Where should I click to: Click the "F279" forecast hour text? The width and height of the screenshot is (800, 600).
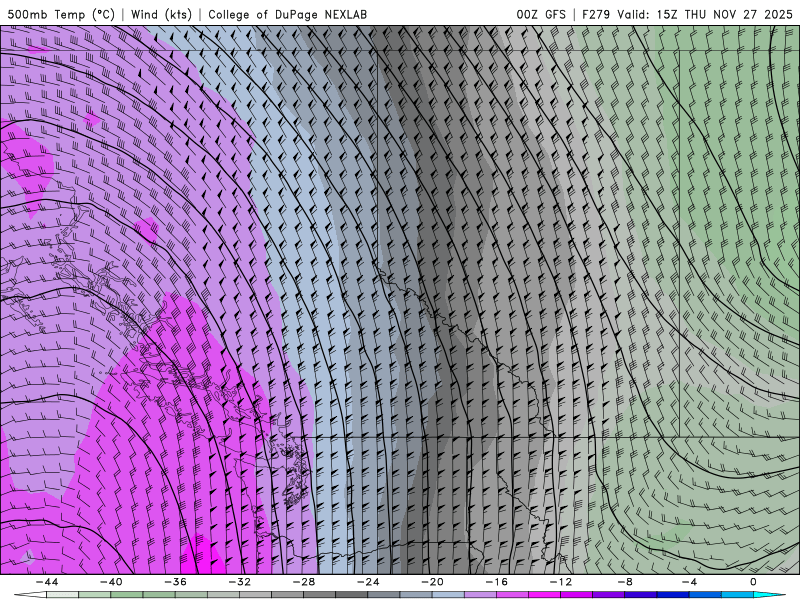point(596,14)
